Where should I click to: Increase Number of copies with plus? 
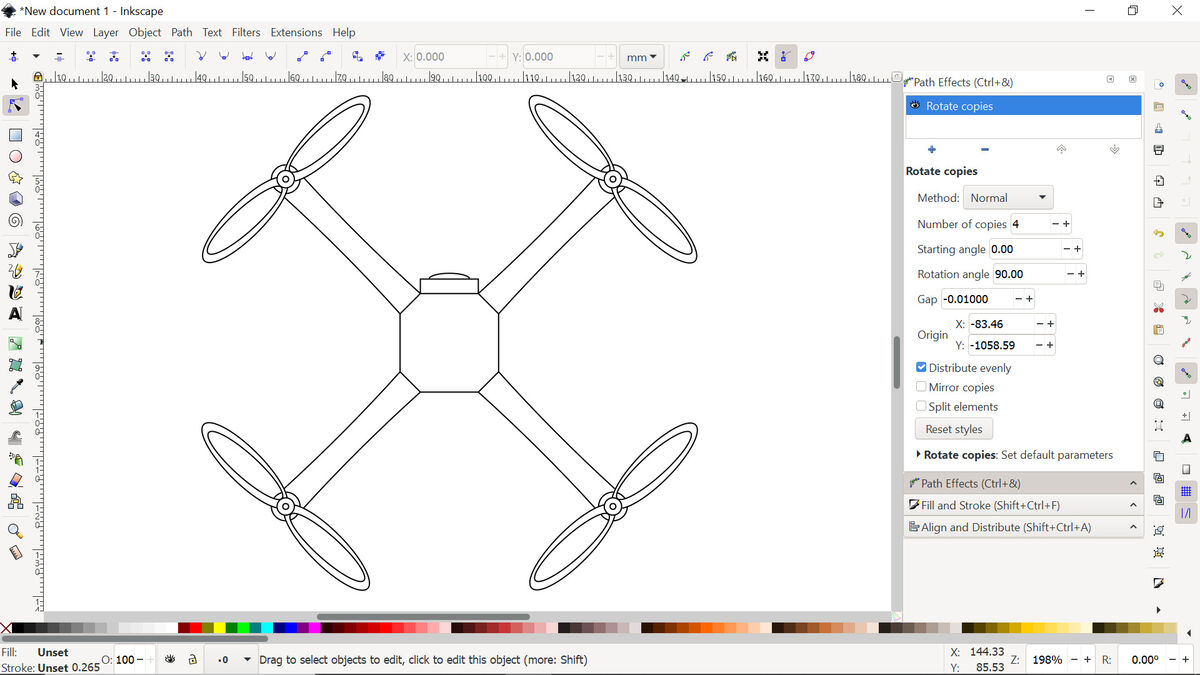click(x=1068, y=224)
